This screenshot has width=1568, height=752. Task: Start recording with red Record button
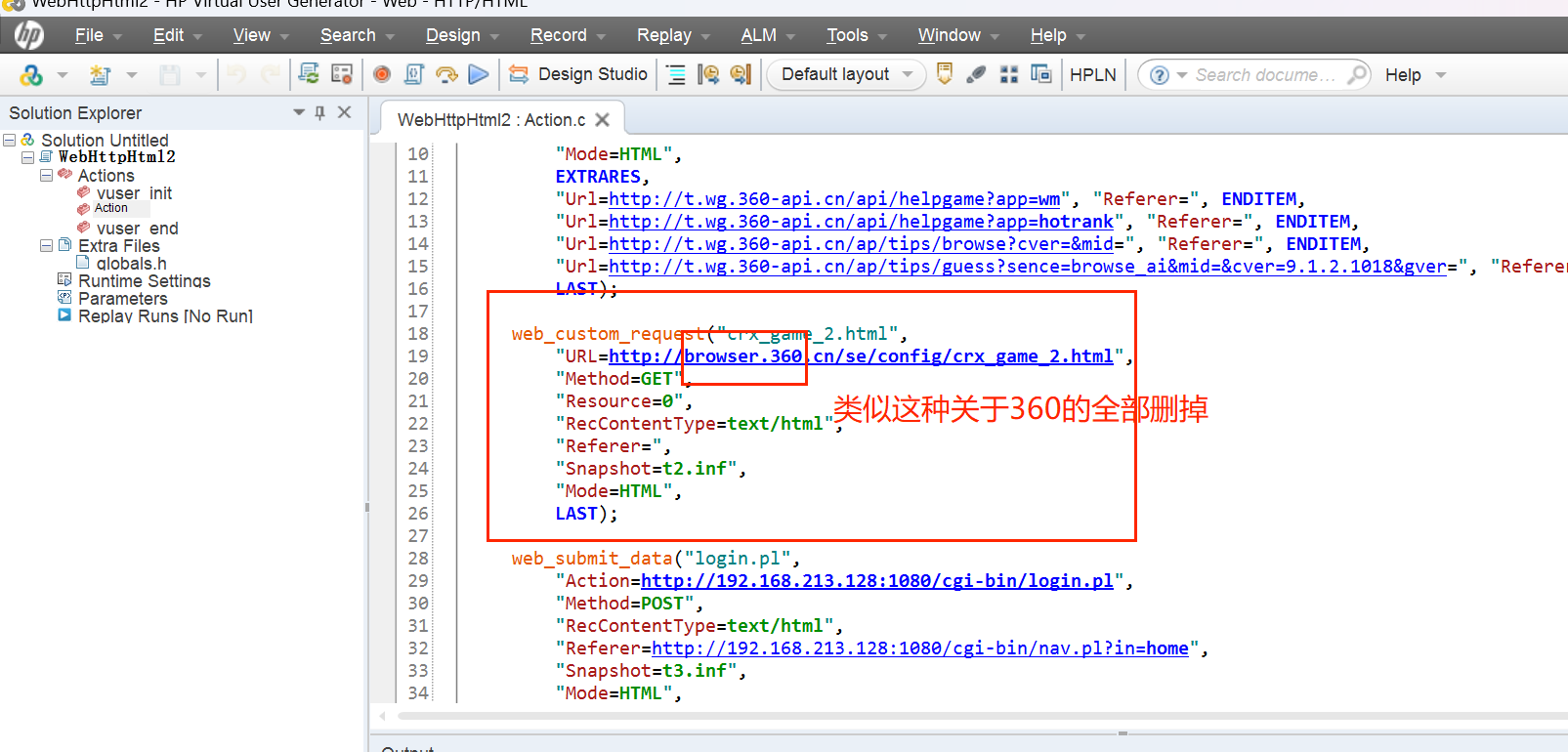tap(382, 74)
